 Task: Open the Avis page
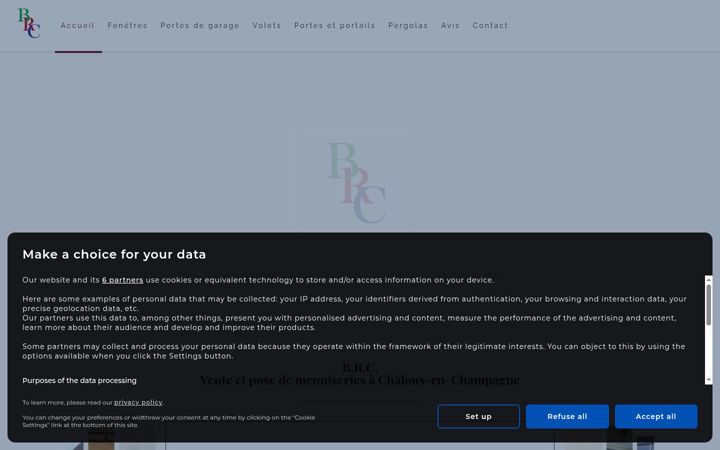tap(450, 25)
